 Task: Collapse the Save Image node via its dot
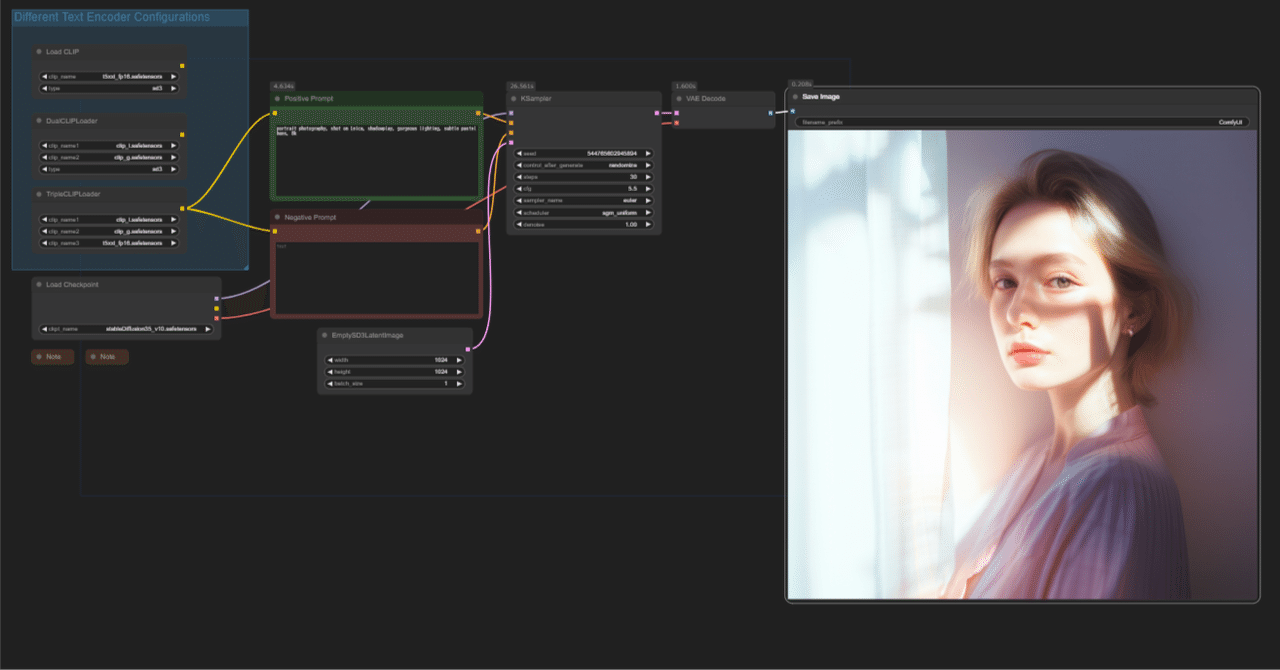tap(796, 96)
